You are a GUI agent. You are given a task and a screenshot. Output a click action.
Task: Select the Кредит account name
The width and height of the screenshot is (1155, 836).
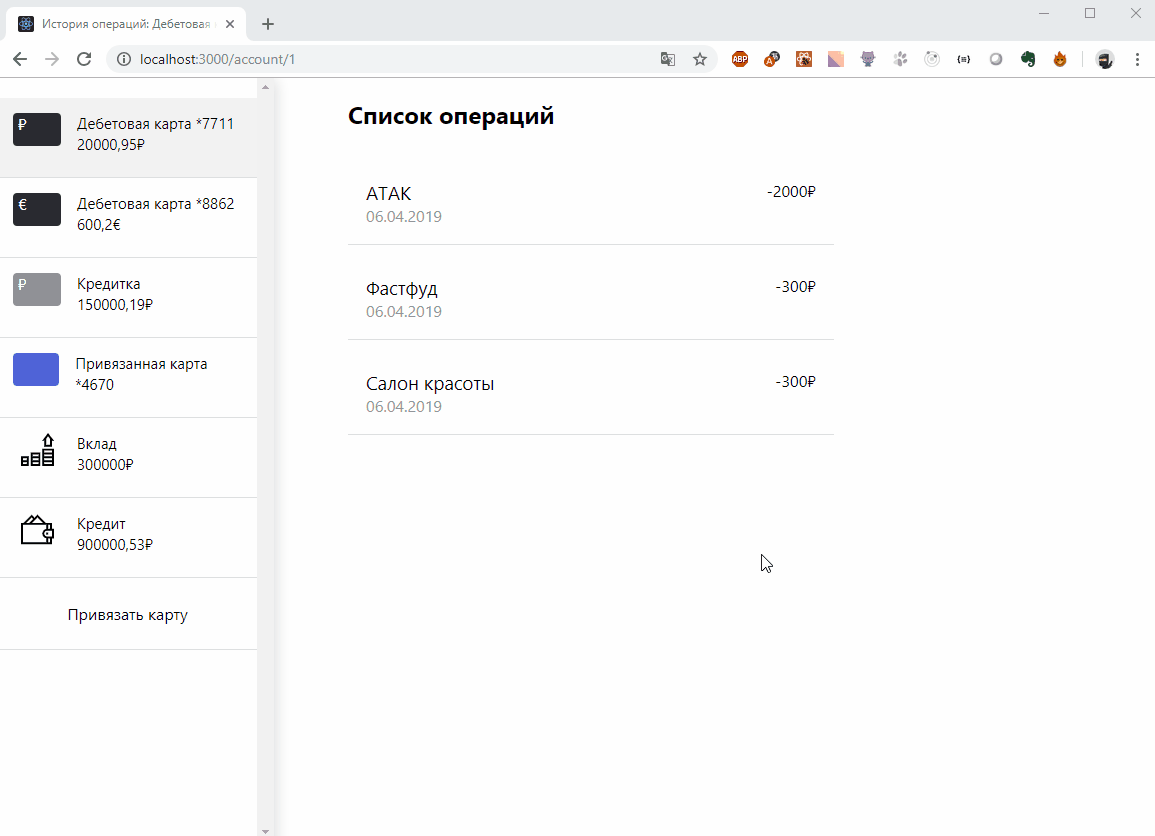click(x=101, y=524)
